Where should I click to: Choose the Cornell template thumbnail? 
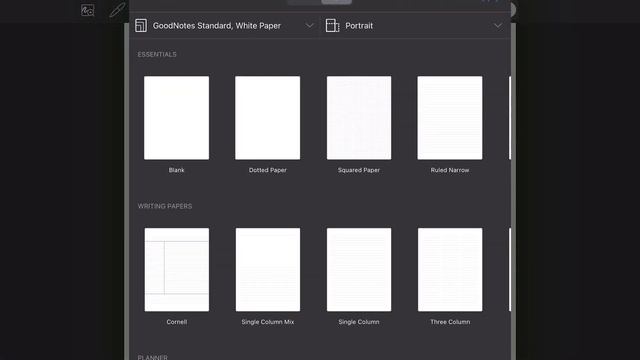click(177, 270)
